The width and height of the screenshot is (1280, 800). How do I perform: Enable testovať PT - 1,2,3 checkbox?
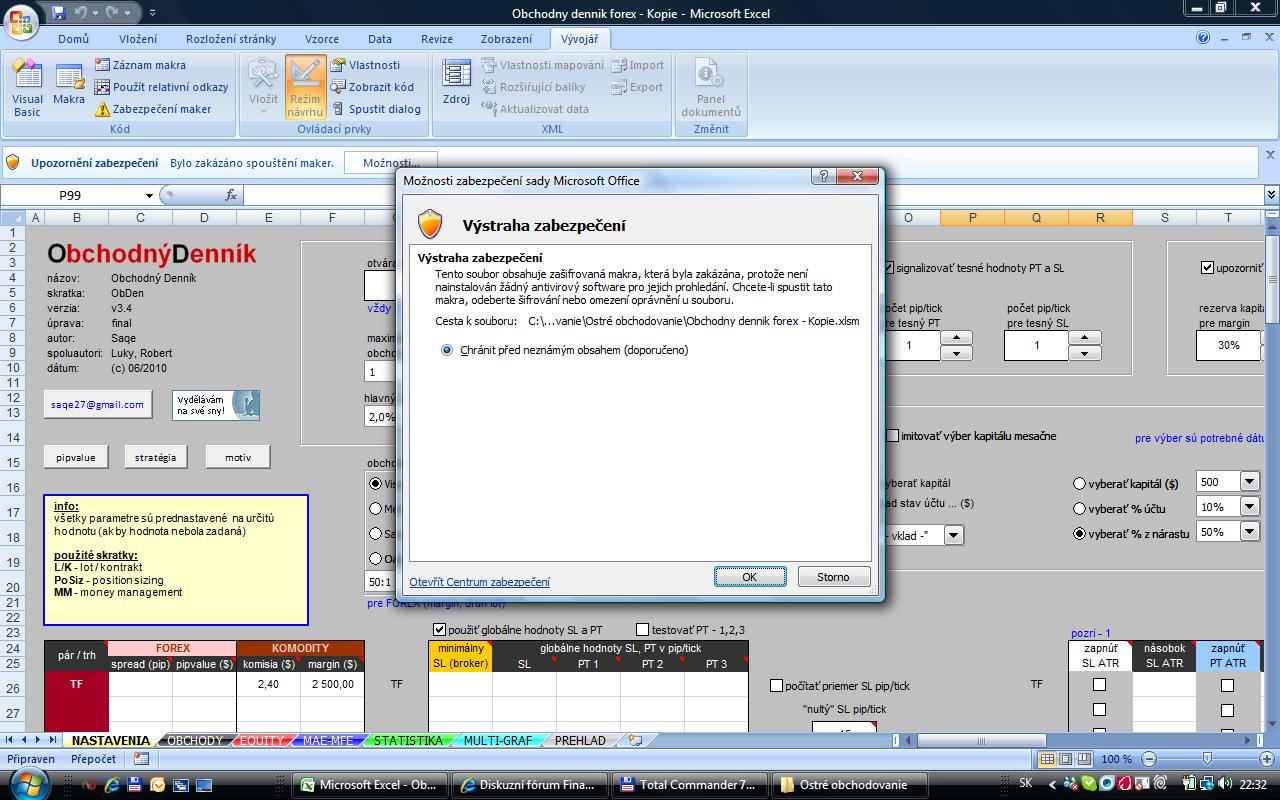643,630
